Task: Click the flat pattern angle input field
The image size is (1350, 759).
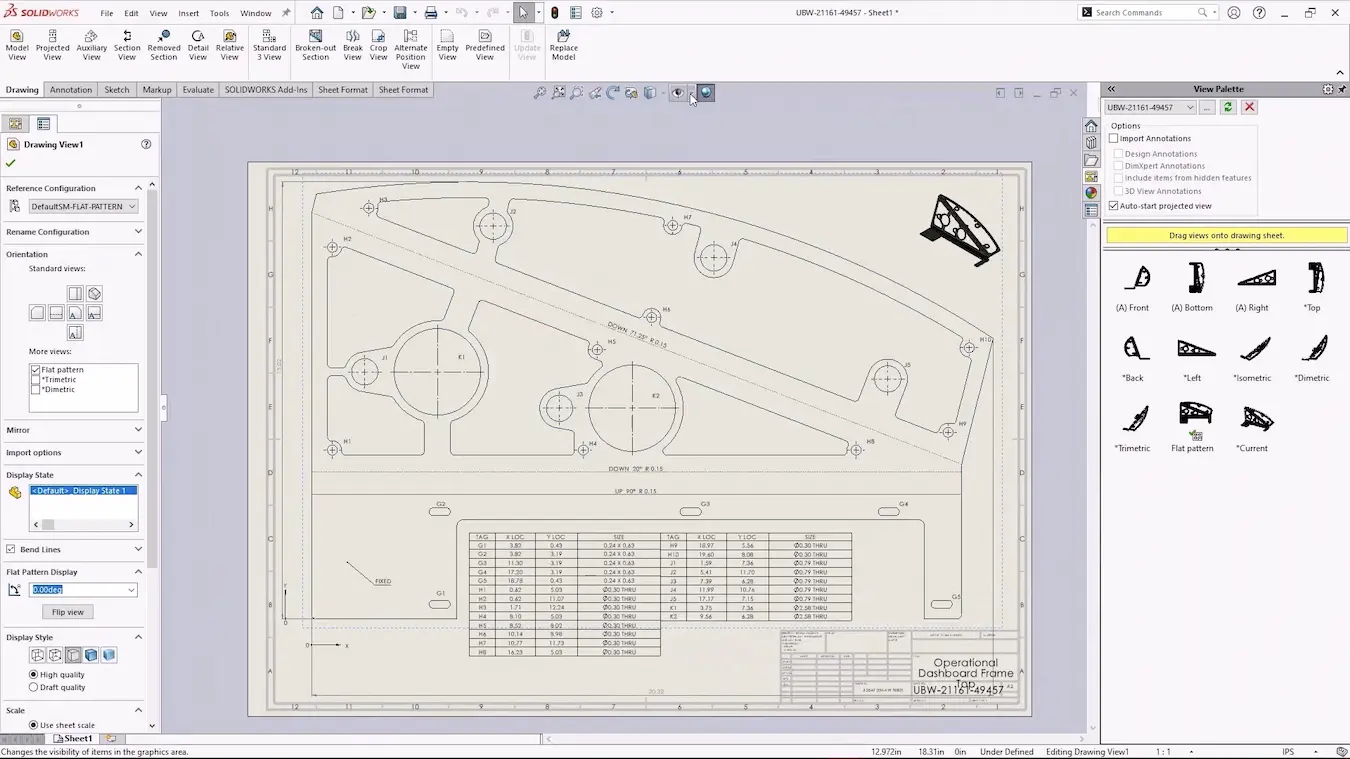Action: tap(77, 590)
